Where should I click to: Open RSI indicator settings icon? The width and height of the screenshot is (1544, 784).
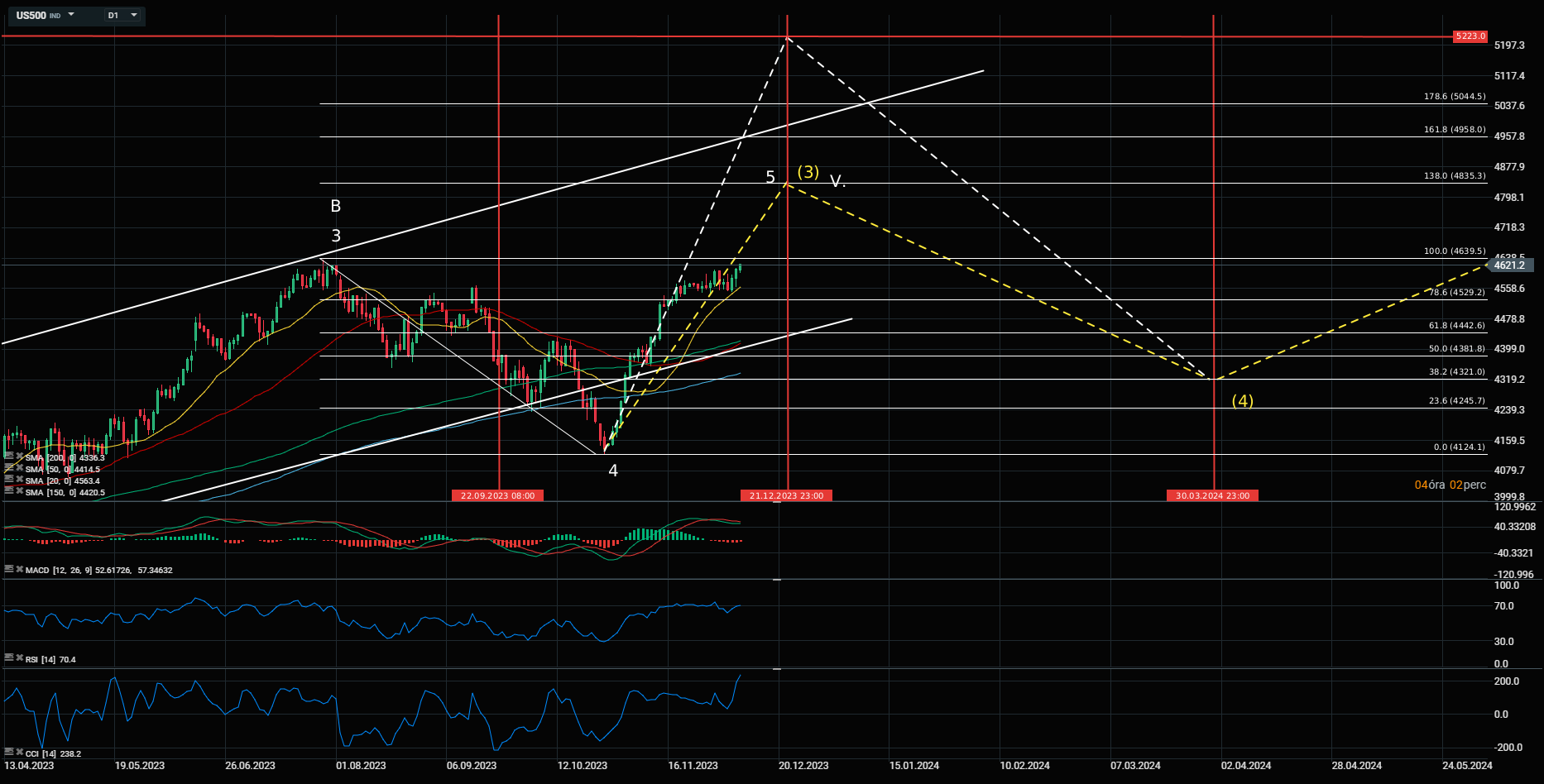(9, 658)
